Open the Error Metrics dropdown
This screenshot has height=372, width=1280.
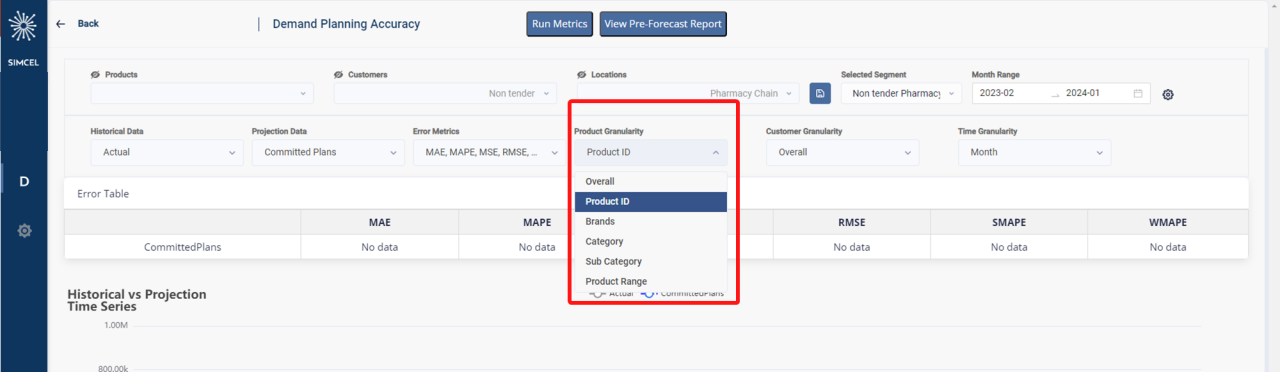pyautogui.click(x=489, y=152)
